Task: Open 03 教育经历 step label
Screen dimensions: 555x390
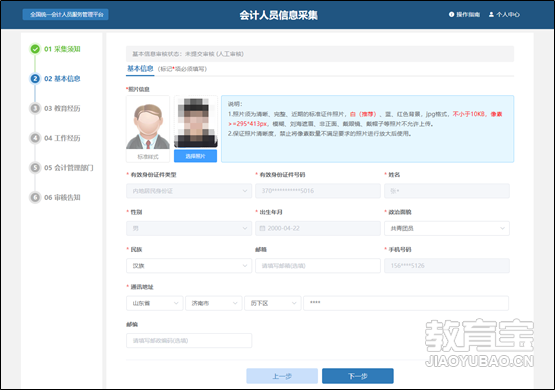Action: [62, 108]
